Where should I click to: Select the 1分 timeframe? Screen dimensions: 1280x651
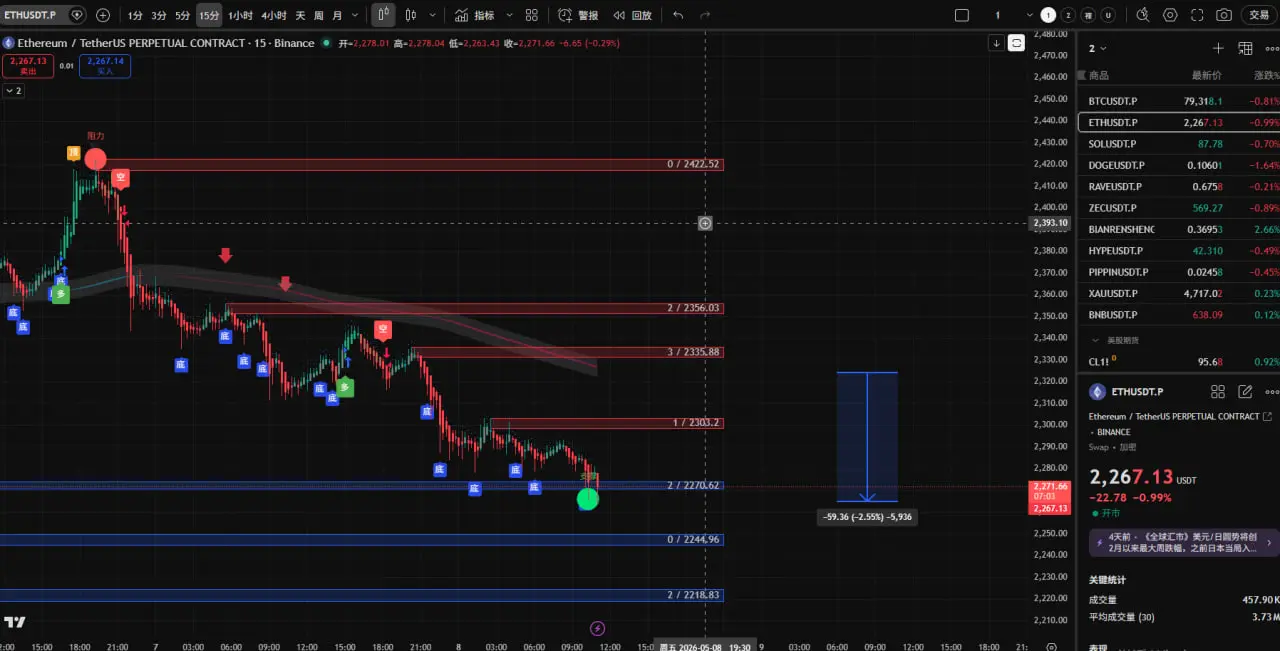135,15
